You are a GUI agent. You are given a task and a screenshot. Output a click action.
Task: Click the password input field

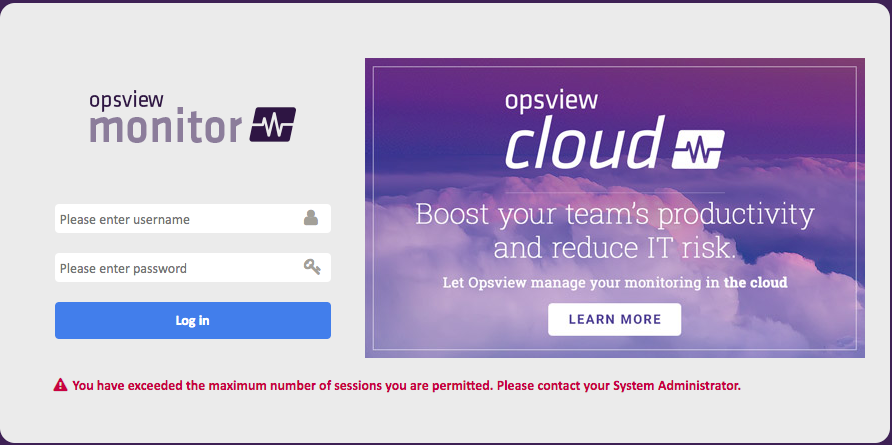pos(192,267)
